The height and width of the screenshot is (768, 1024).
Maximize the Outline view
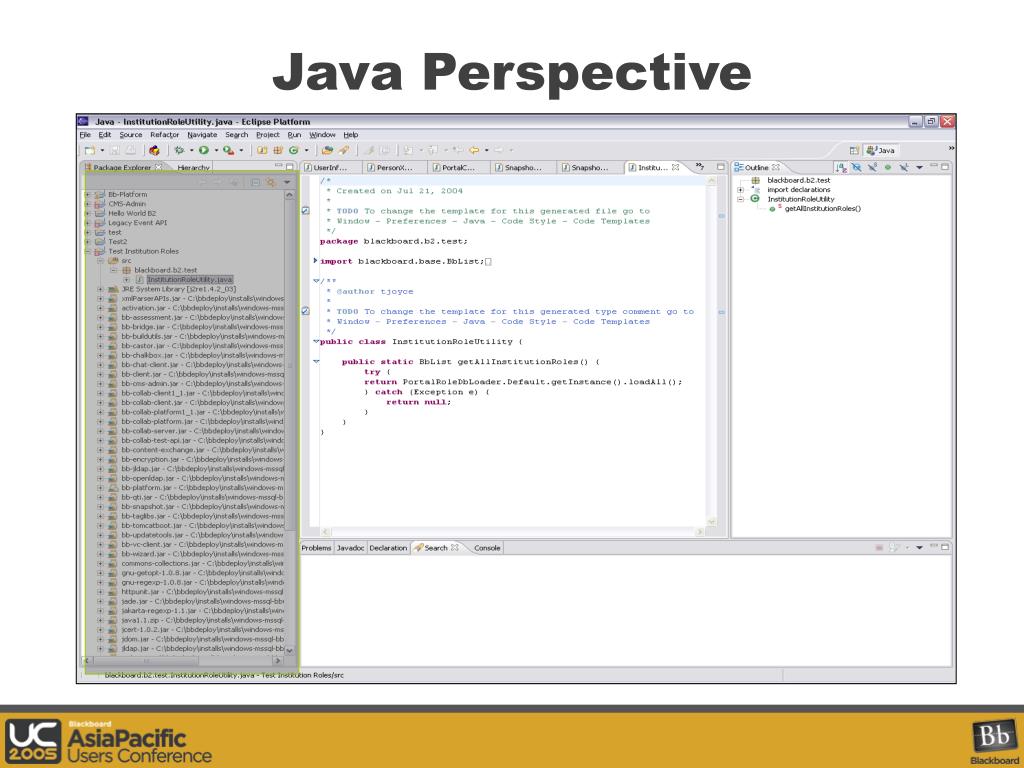pos(945,167)
